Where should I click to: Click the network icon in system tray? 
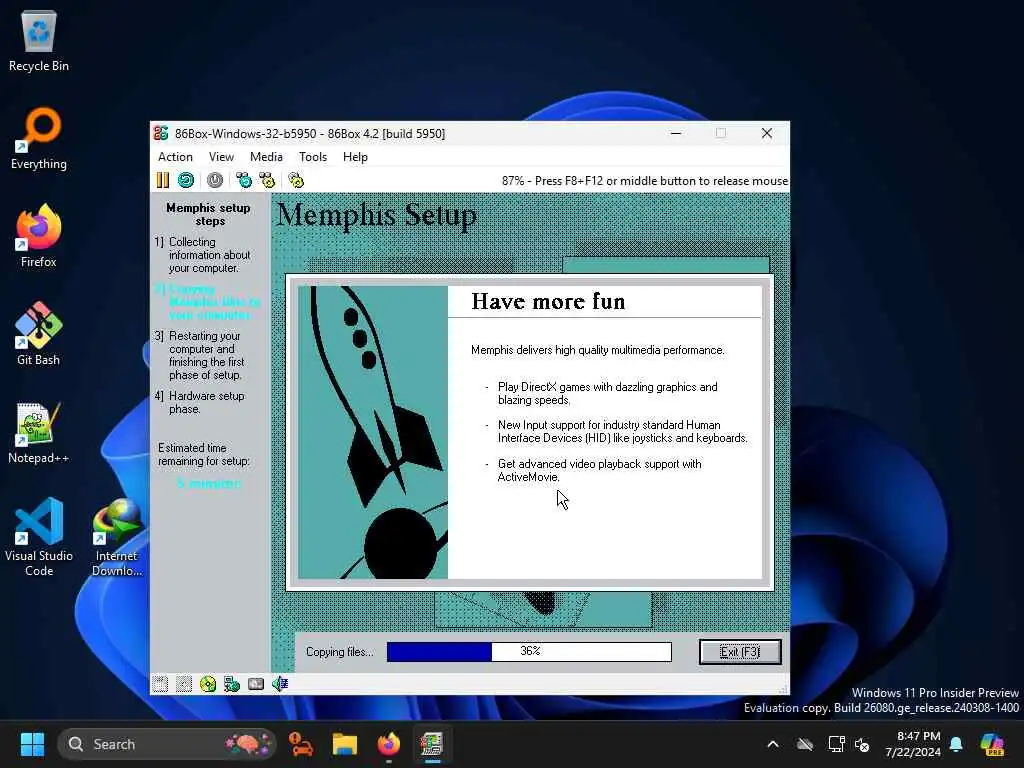point(836,744)
